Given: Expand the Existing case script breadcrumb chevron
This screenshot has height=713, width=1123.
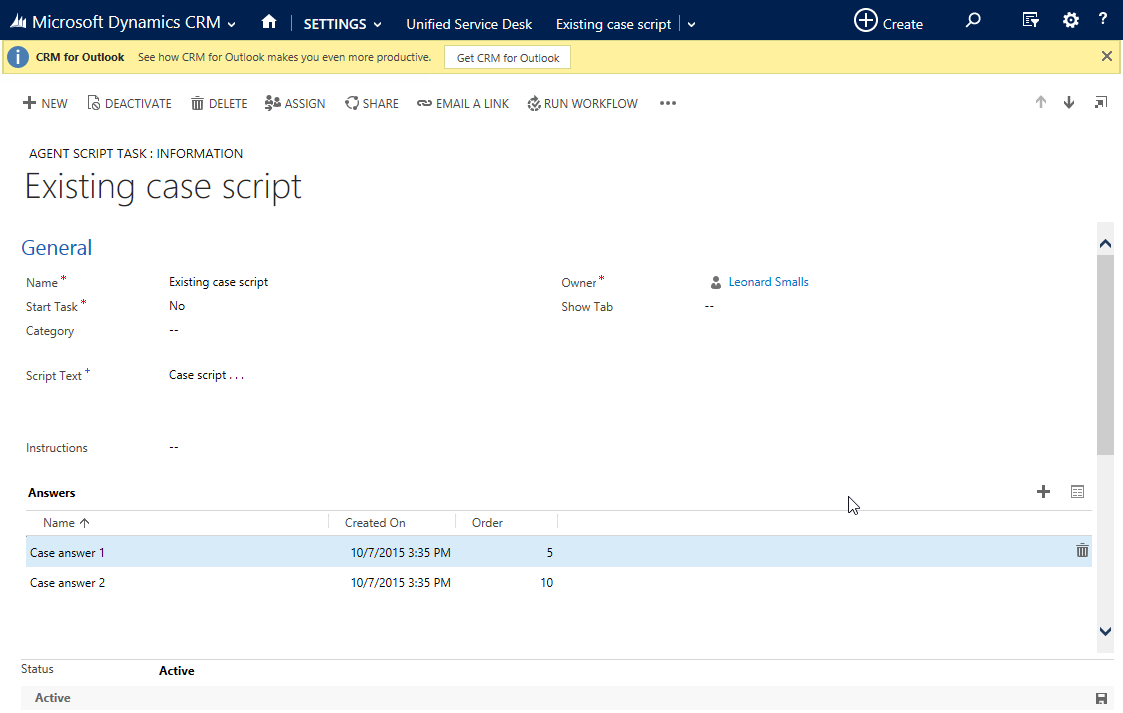Looking at the screenshot, I should [692, 25].
